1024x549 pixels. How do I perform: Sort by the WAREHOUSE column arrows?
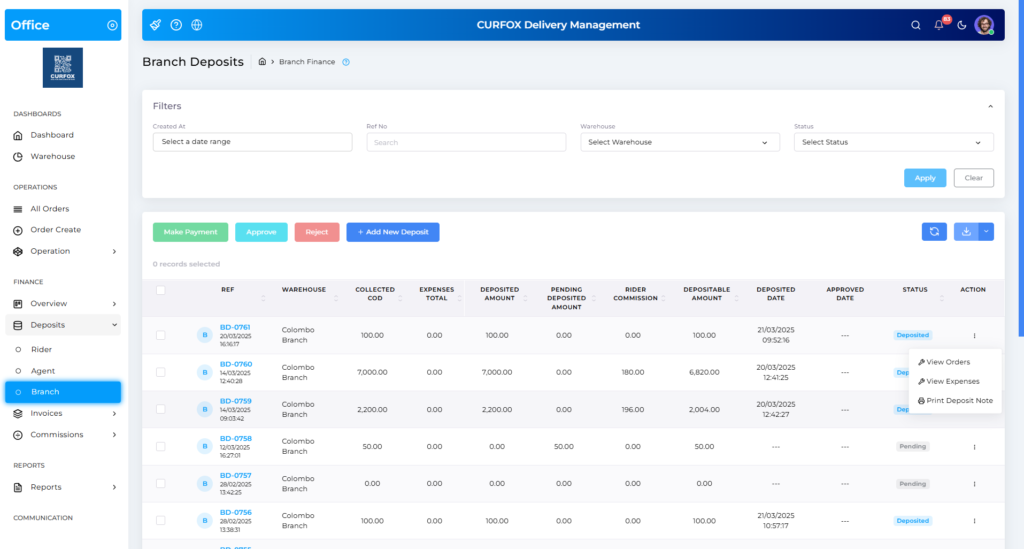(x=336, y=298)
